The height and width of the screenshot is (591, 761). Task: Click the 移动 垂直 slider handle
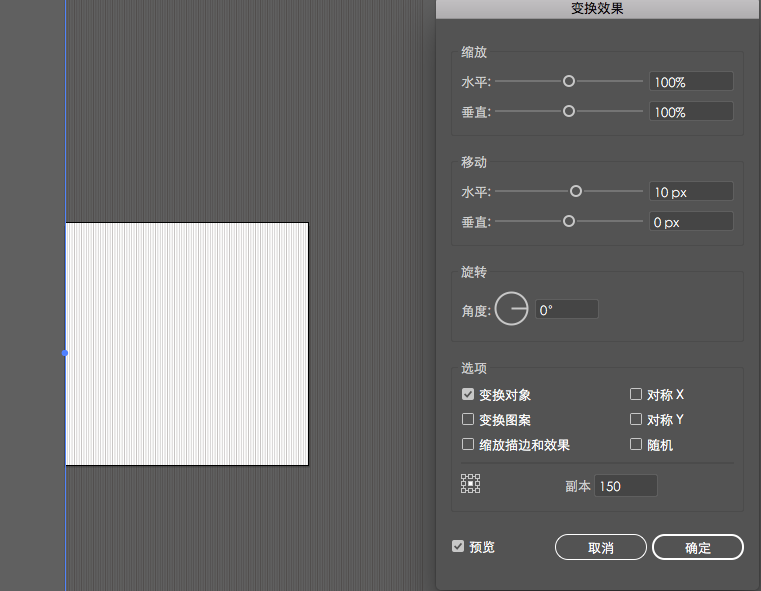tap(569, 221)
